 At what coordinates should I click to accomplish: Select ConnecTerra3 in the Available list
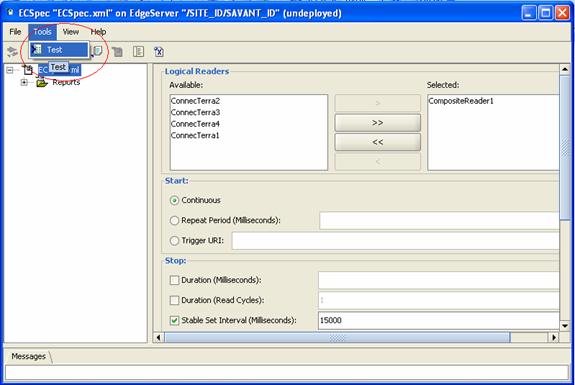(x=195, y=112)
